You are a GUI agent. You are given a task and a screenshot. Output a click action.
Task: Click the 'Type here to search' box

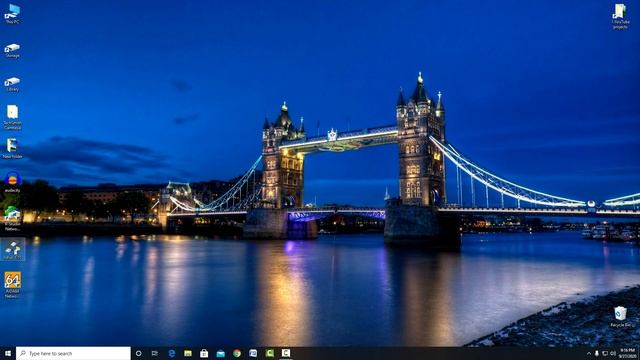coord(73,353)
